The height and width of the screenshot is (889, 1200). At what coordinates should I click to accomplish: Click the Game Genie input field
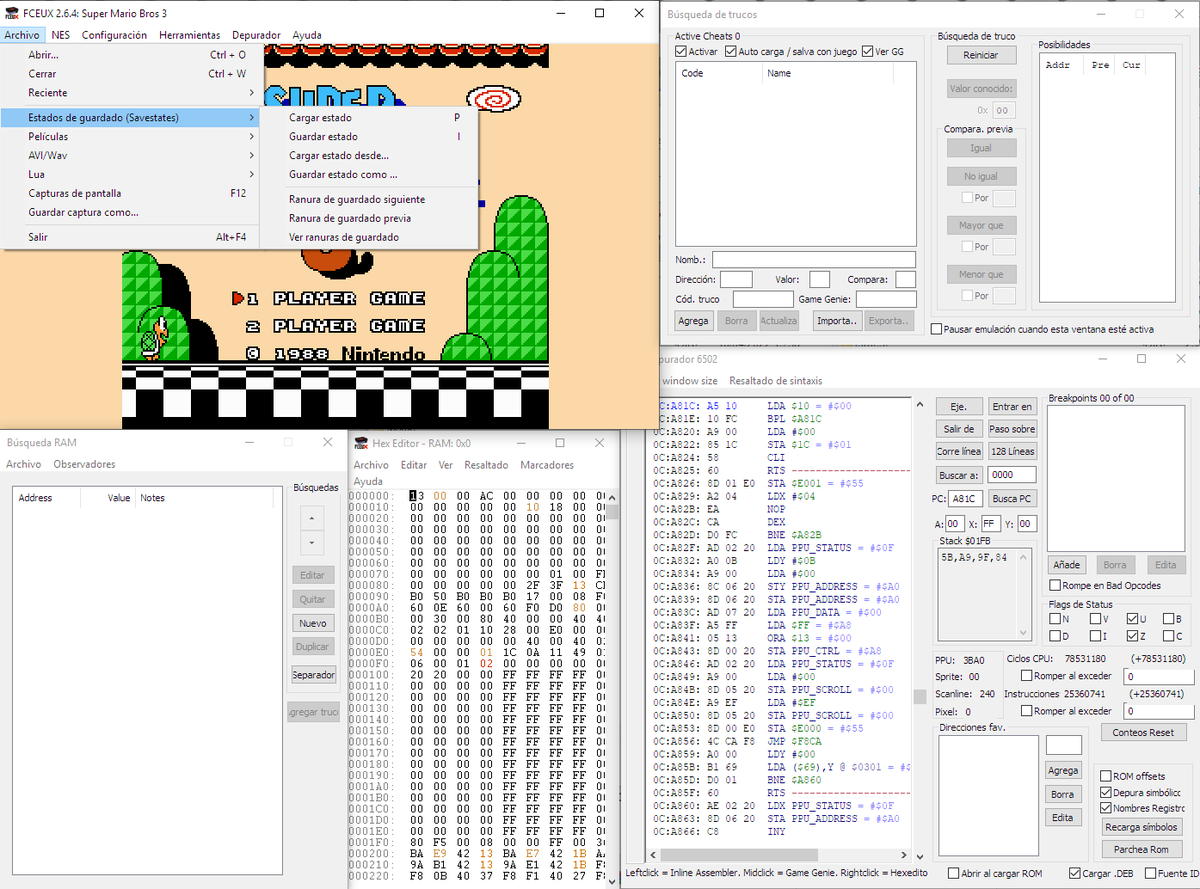click(x=886, y=299)
